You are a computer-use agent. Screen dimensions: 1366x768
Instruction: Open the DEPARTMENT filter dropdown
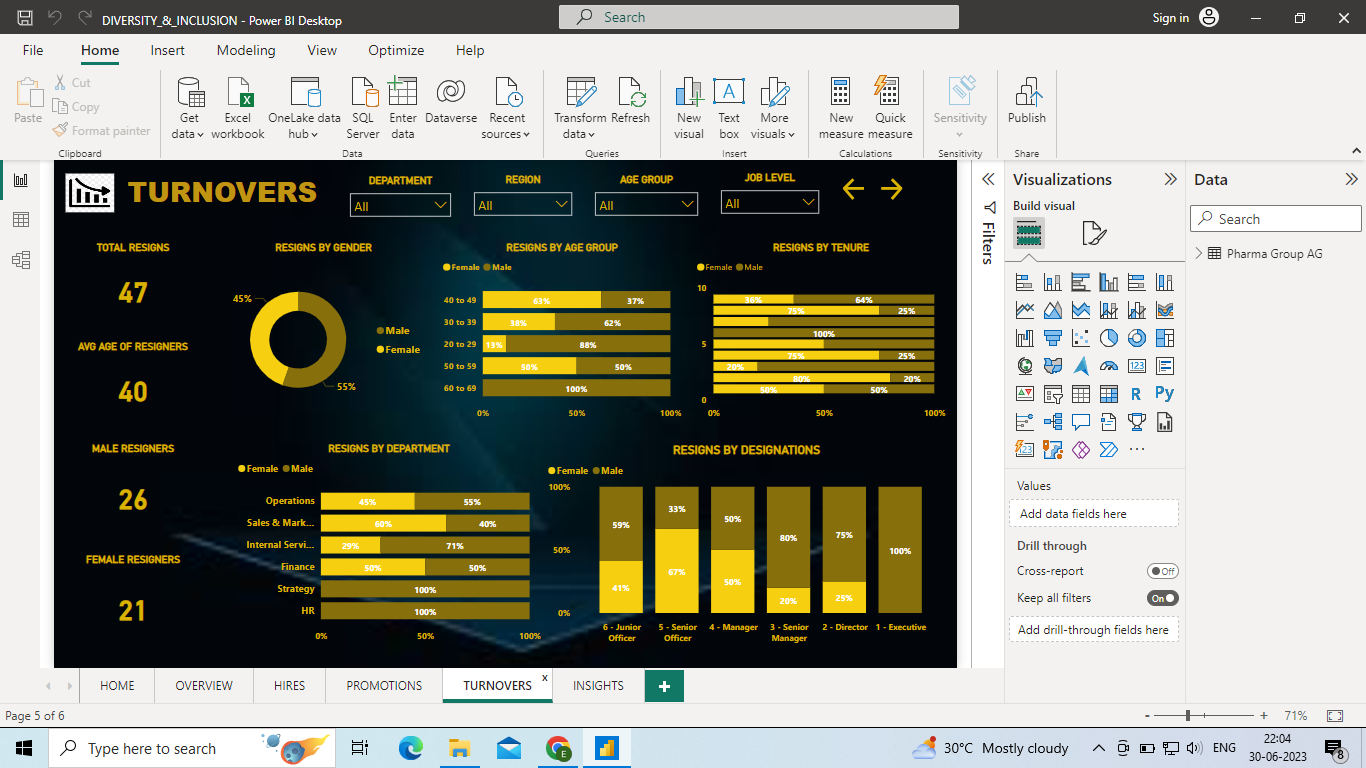point(441,204)
